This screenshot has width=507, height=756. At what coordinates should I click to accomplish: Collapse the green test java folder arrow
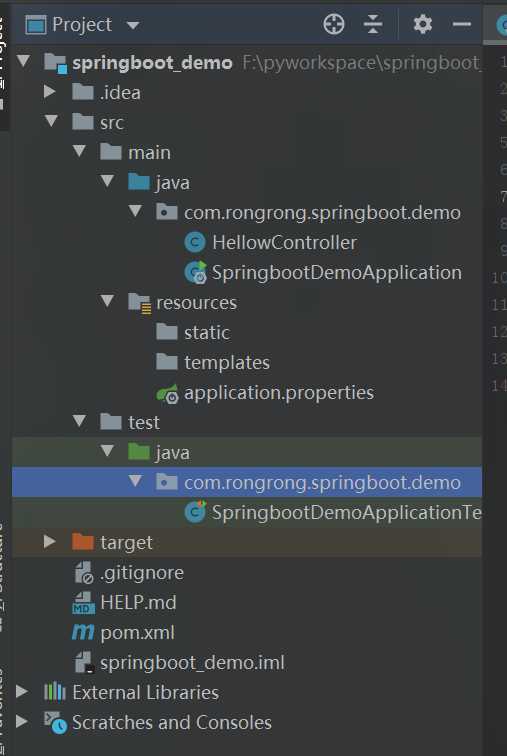tap(107, 451)
